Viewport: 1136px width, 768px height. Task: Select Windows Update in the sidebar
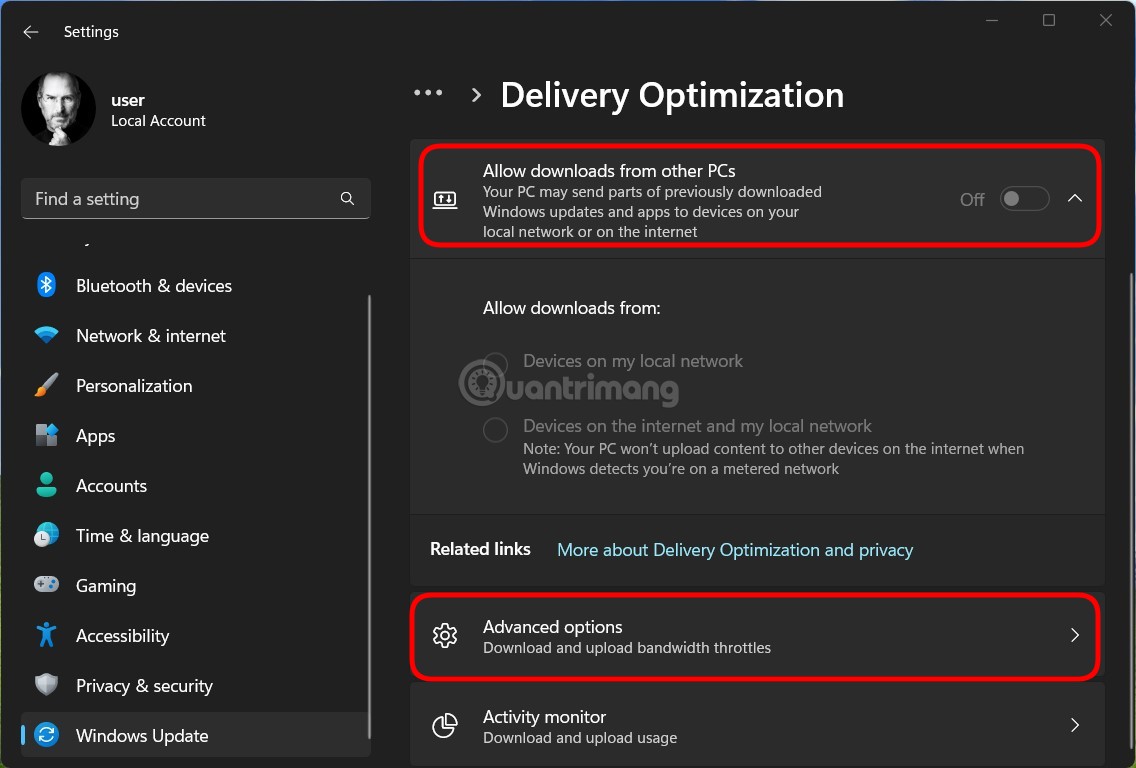pyautogui.click(x=142, y=735)
